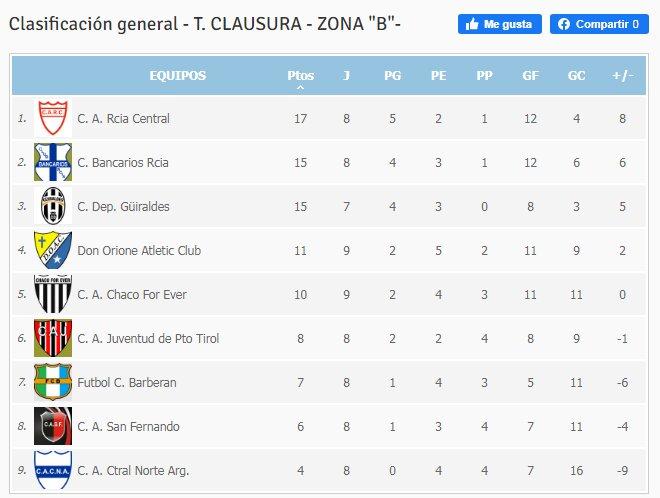
Task: Sort table by Ptos column
Action: pos(301,76)
